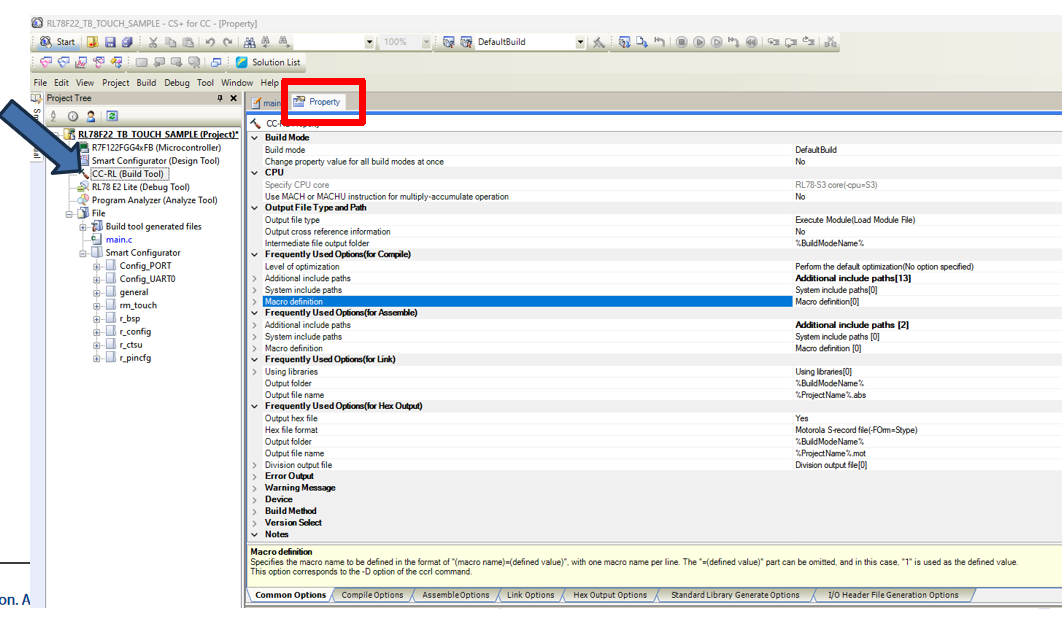
Task: Click the Cut scissors icon
Action: click(153, 42)
